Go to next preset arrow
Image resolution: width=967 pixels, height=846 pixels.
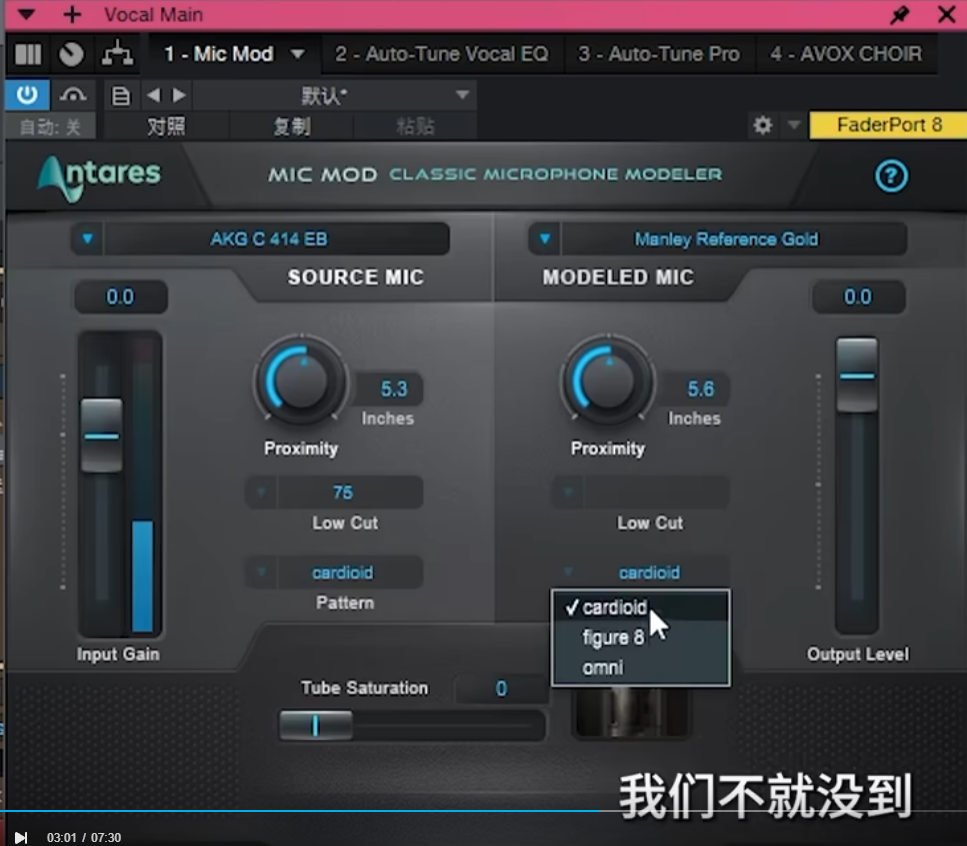point(179,95)
